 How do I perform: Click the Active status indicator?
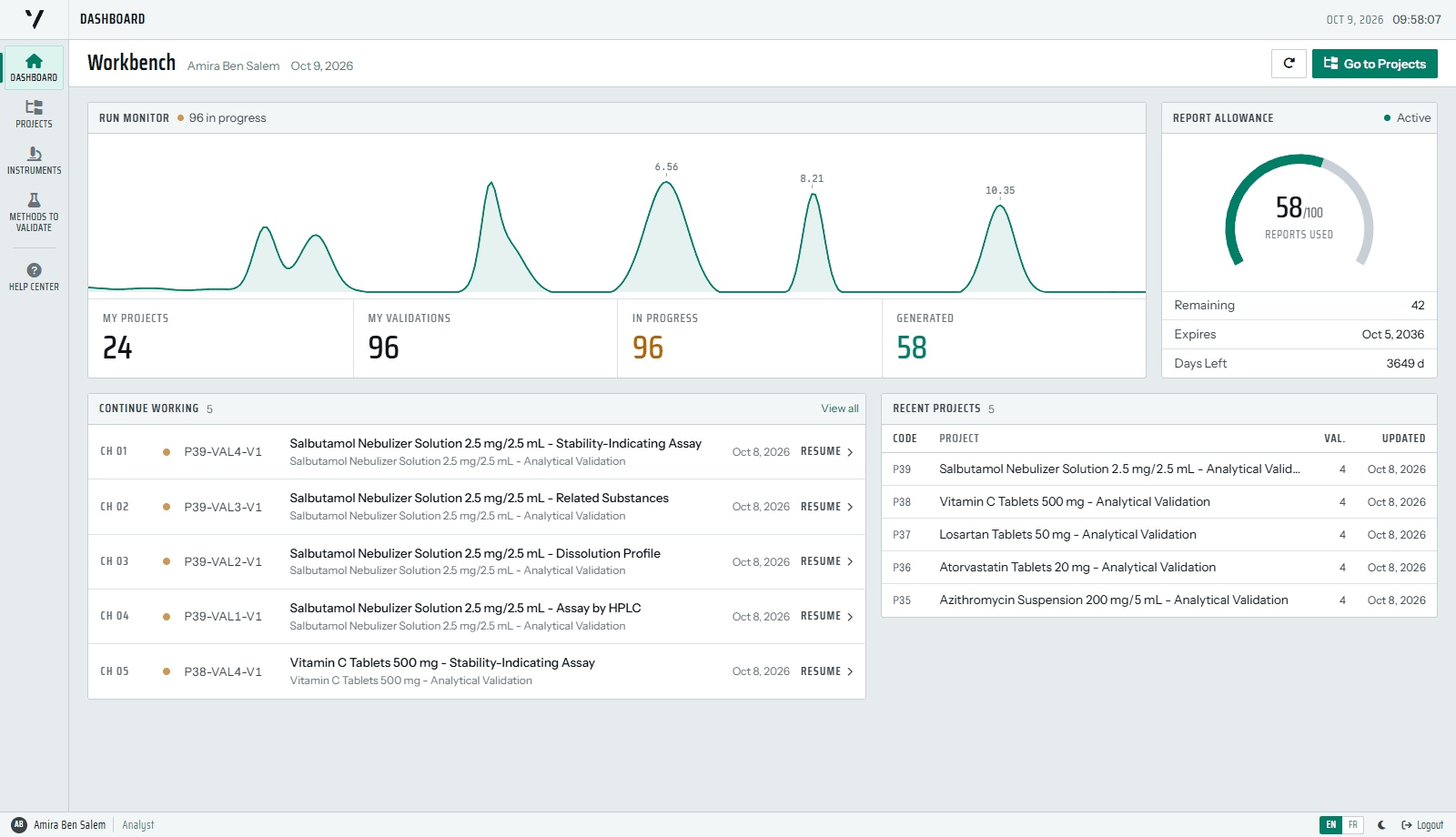(1407, 118)
